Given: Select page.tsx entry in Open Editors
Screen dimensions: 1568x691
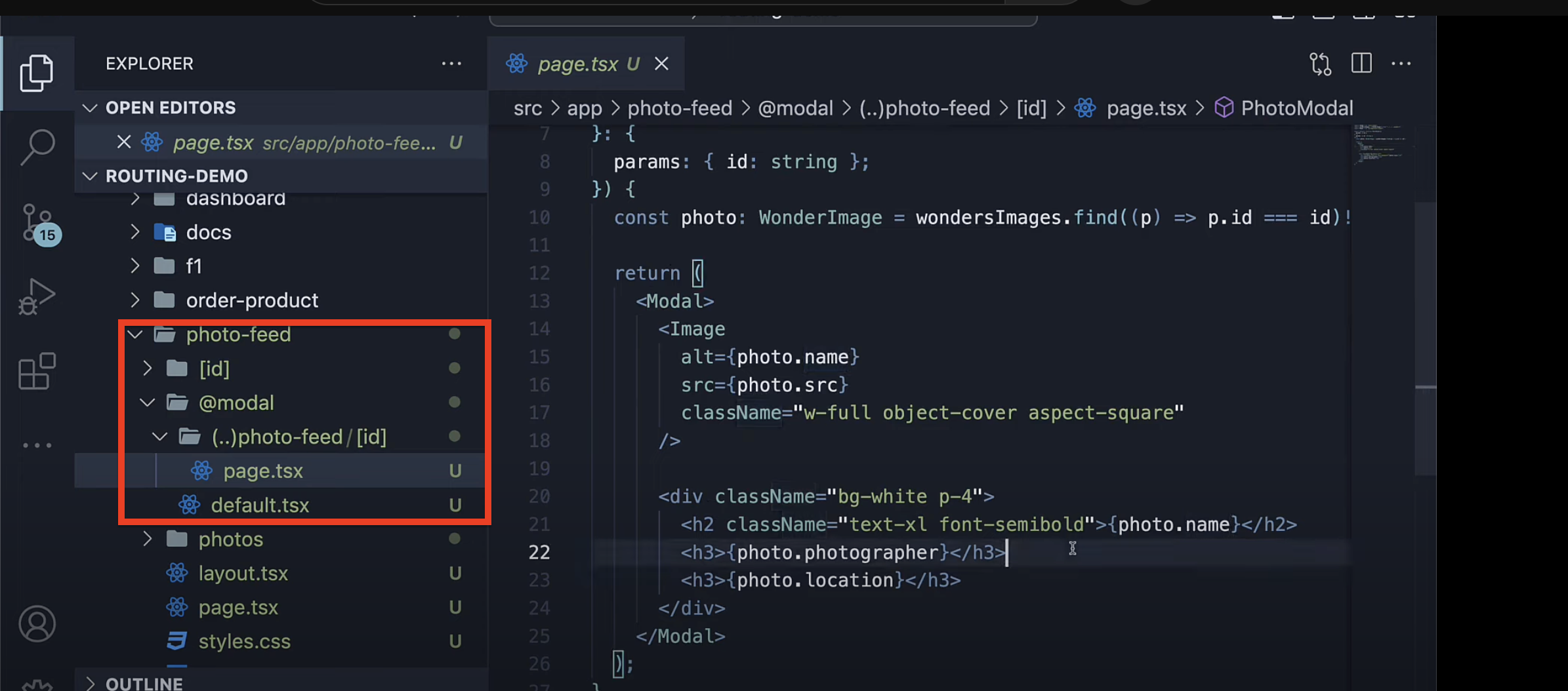Looking at the screenshot, I should tap(281, 142).
